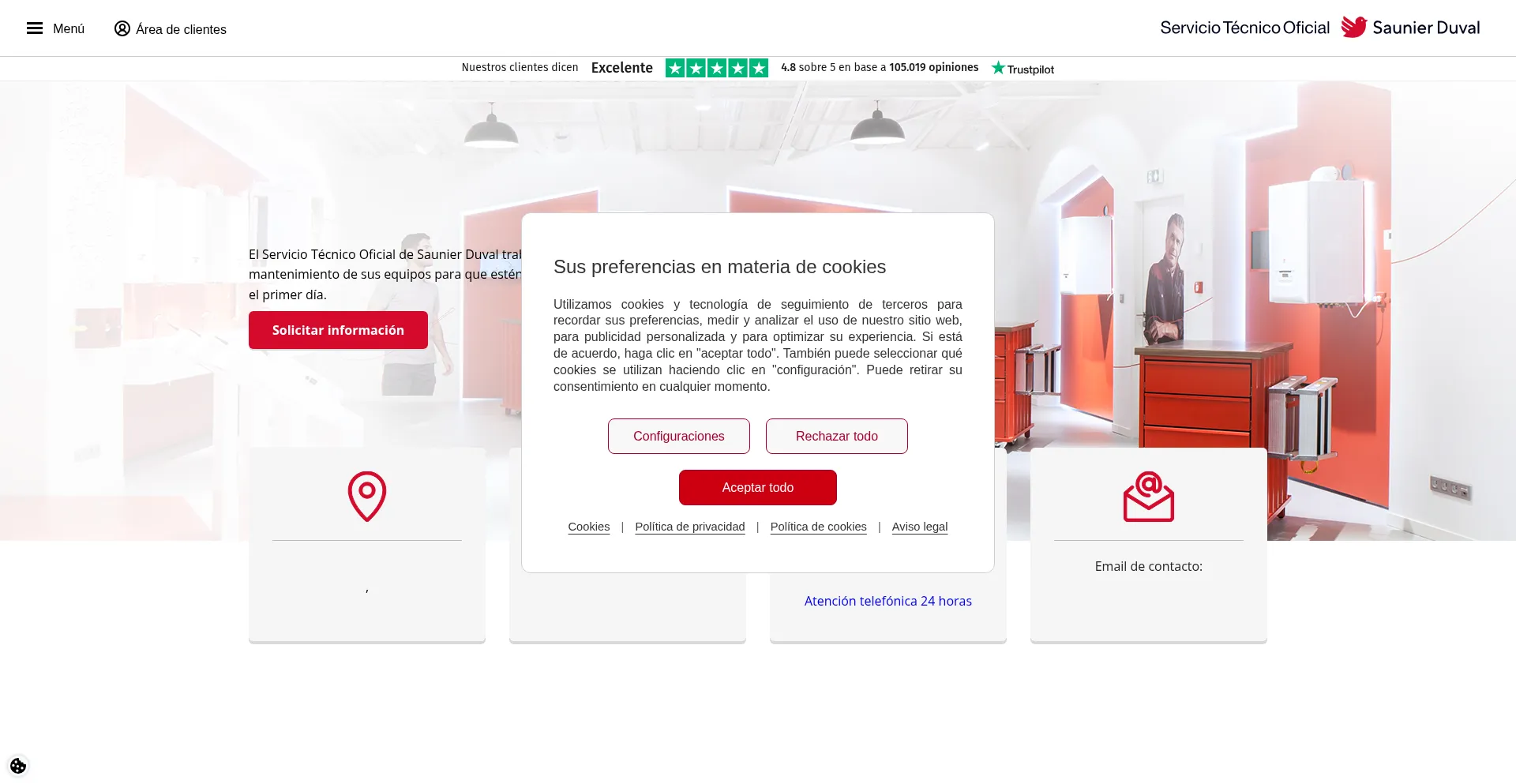Click Atención telefónica 24 horas link
The image size is (1516, 784).
point(888,601)
